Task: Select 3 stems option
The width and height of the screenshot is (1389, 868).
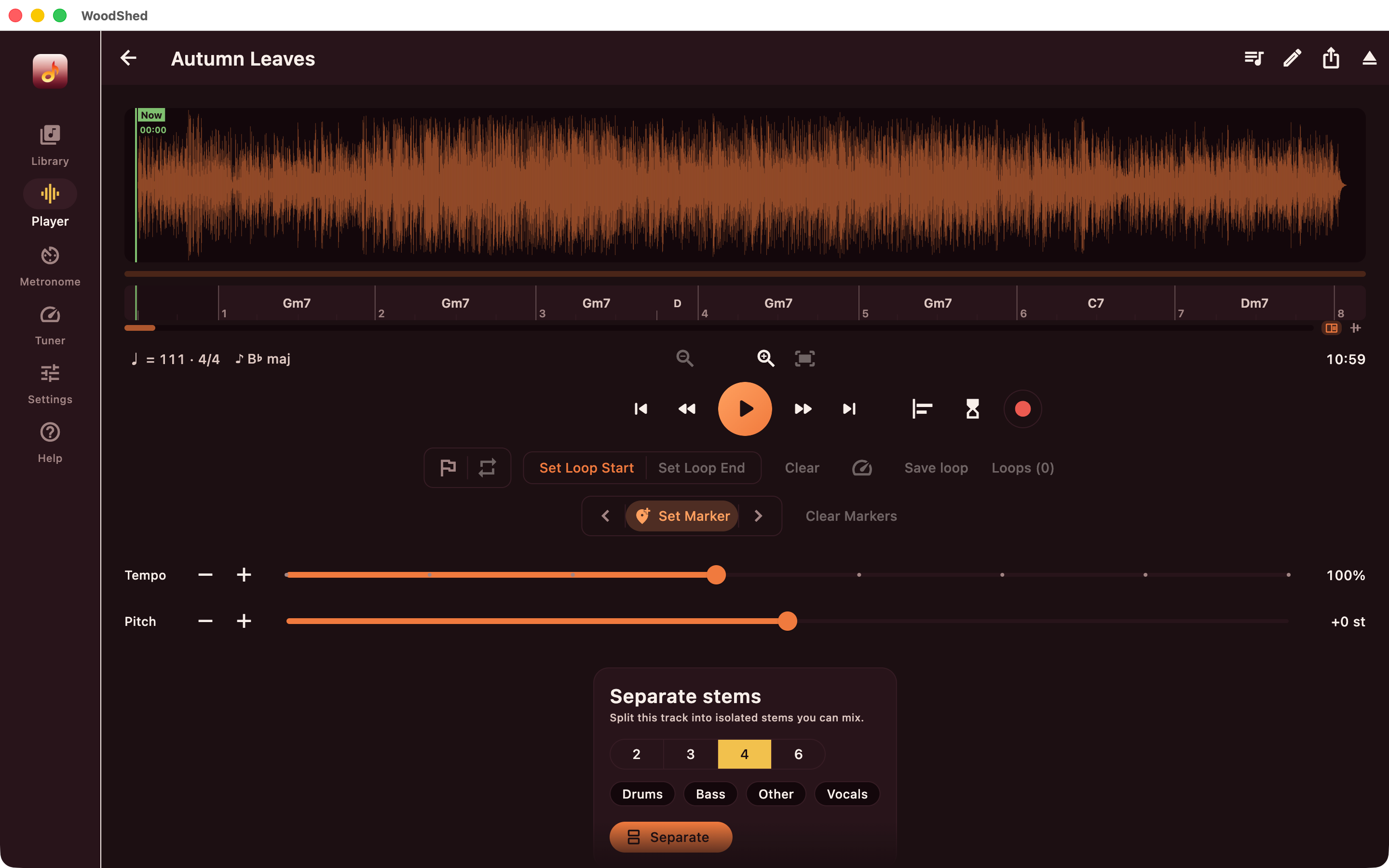Action: [x=691, y=754]
